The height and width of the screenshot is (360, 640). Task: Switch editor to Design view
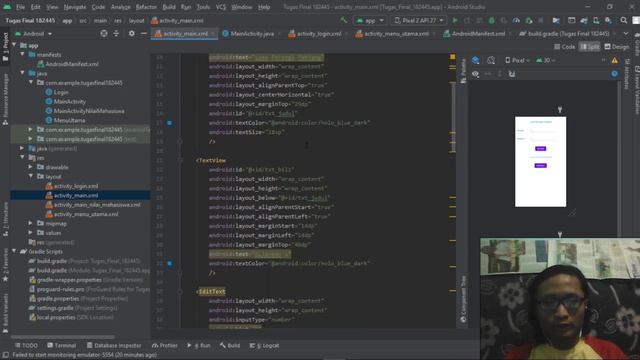(x=617, y=47)
